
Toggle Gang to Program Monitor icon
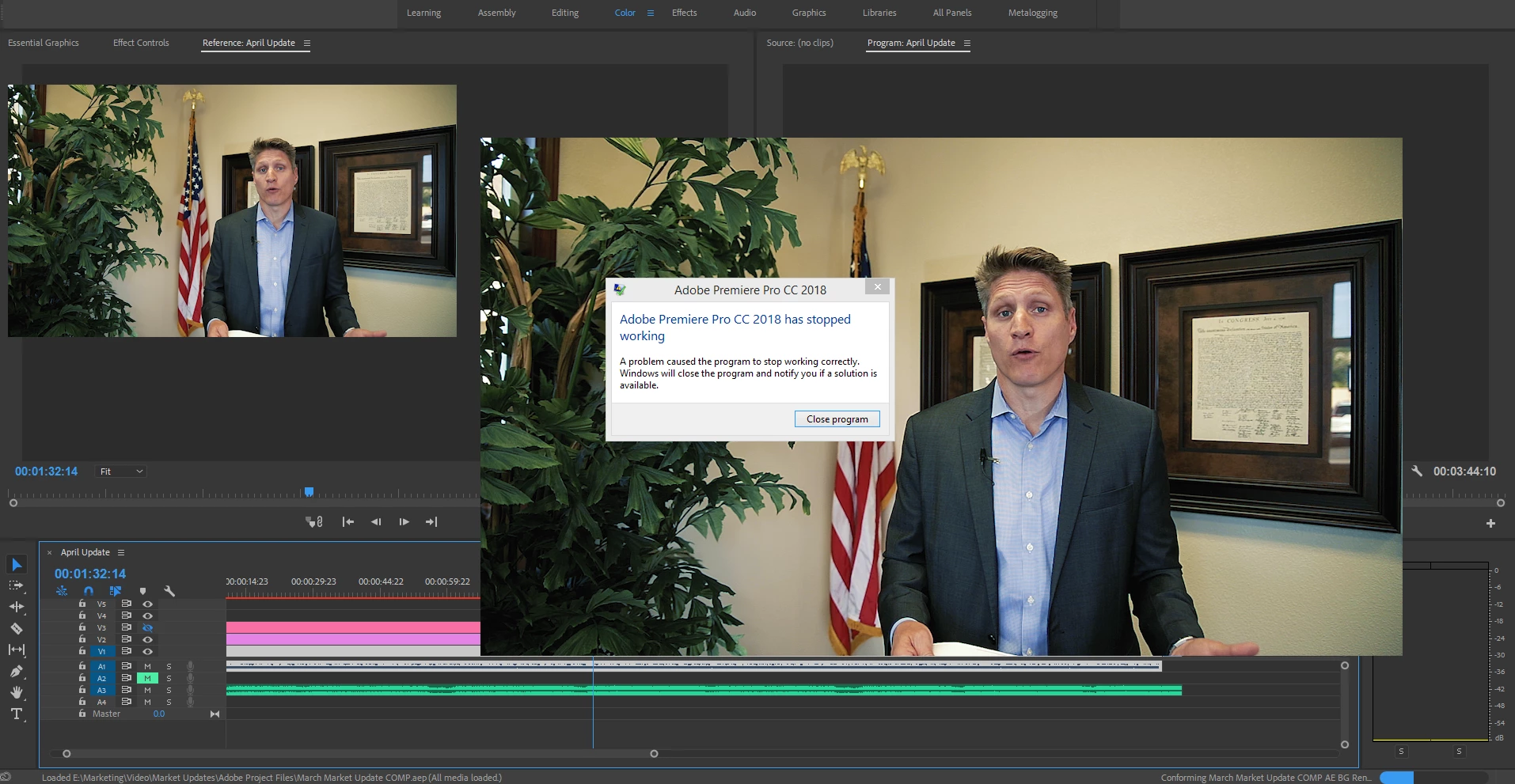click(x=314, y=521)
